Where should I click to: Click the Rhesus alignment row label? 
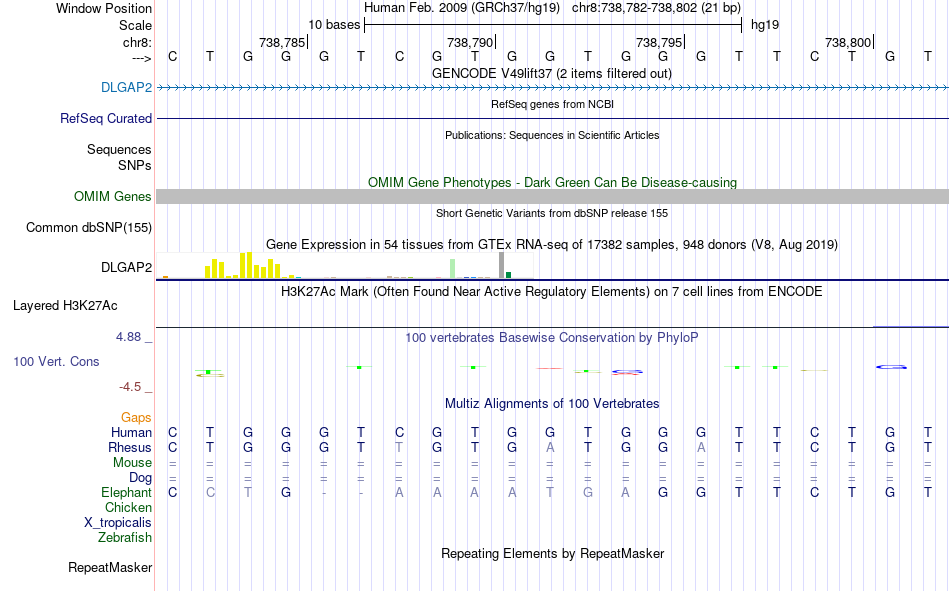[130, 447]
